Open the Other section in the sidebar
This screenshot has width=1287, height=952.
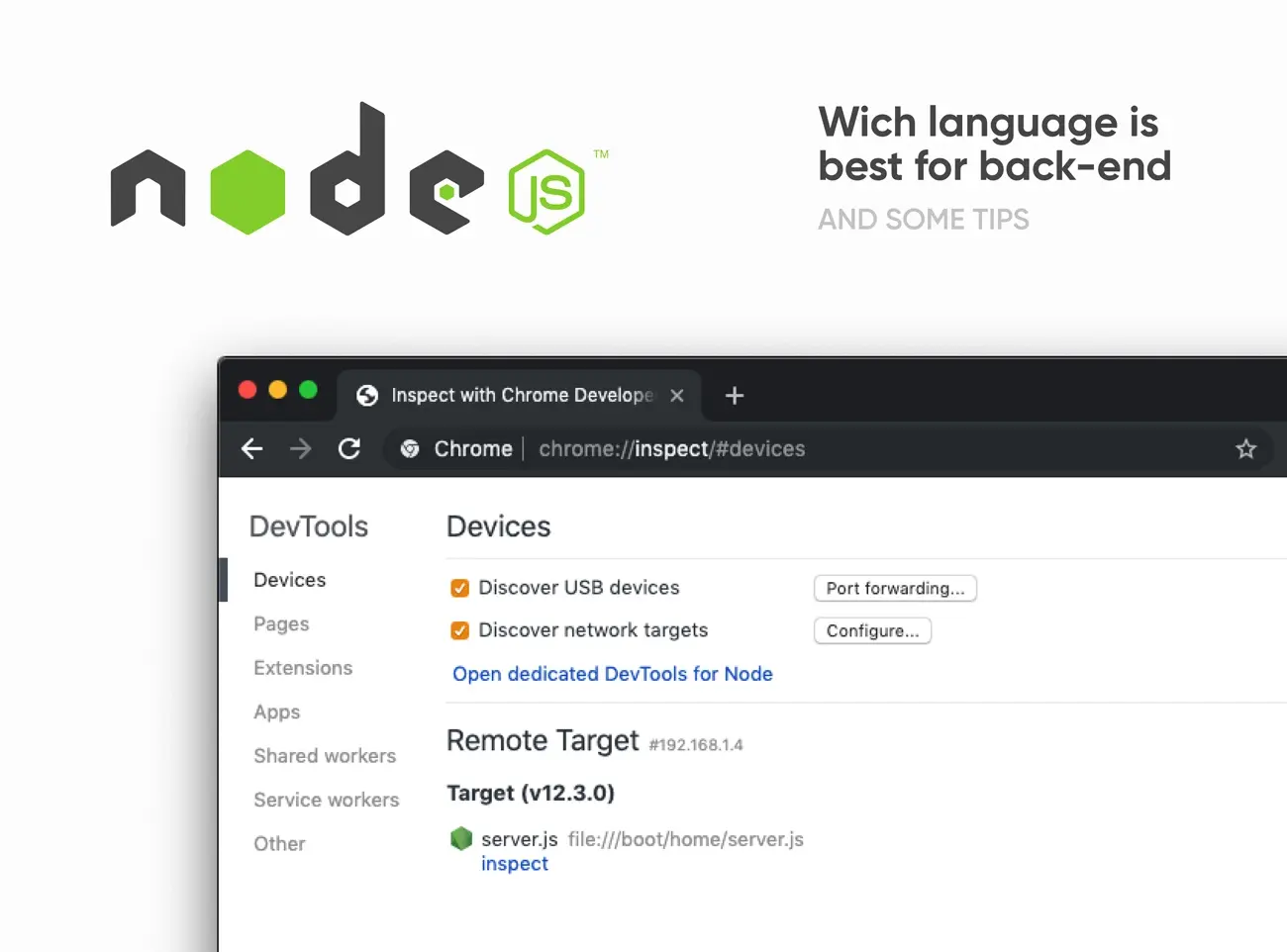click(279, 843)
